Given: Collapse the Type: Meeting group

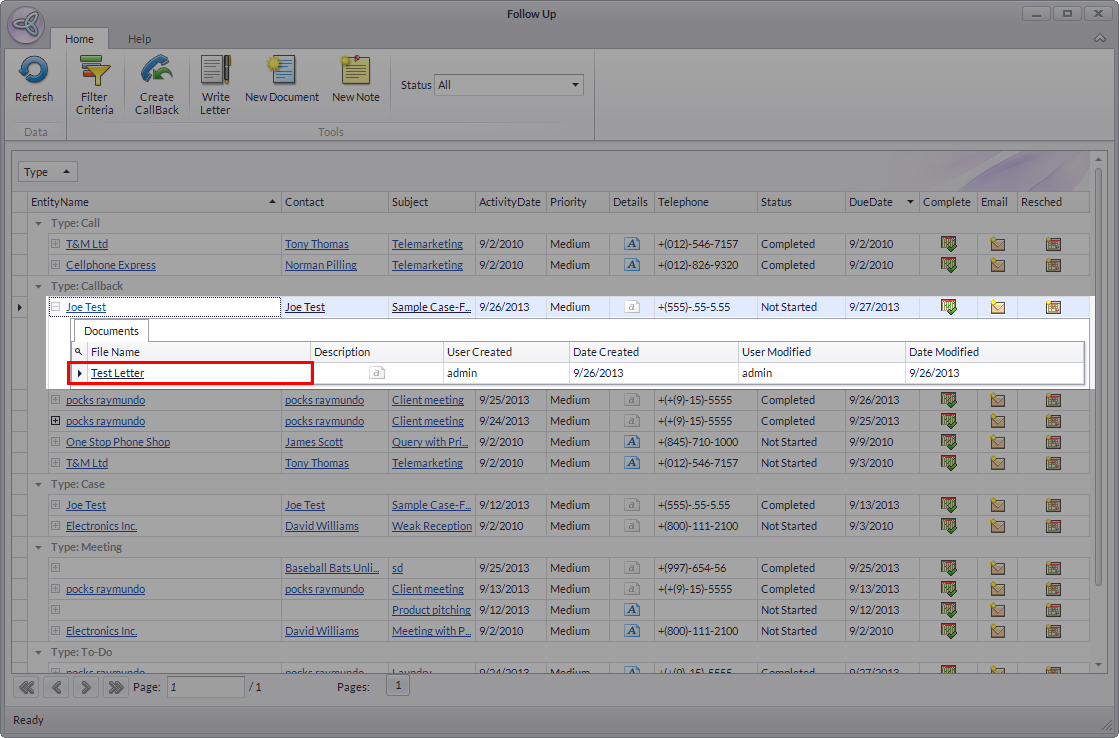Looking at the screenshot, I should click(39, 547).
